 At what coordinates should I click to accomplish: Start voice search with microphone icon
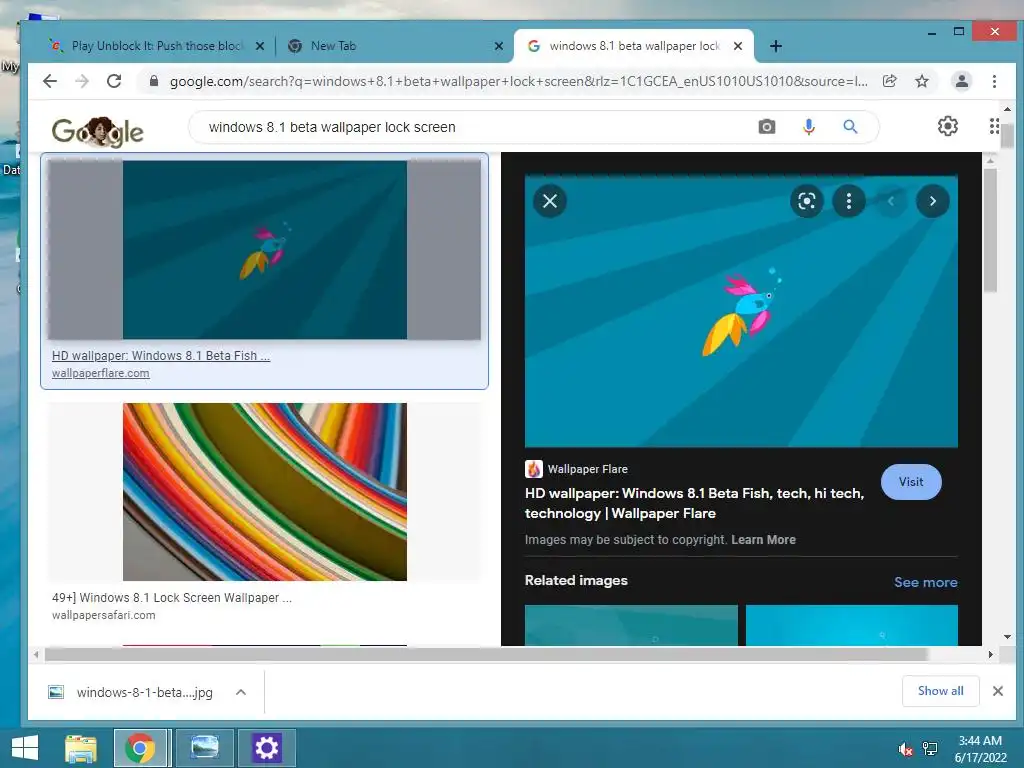(808, 127)
